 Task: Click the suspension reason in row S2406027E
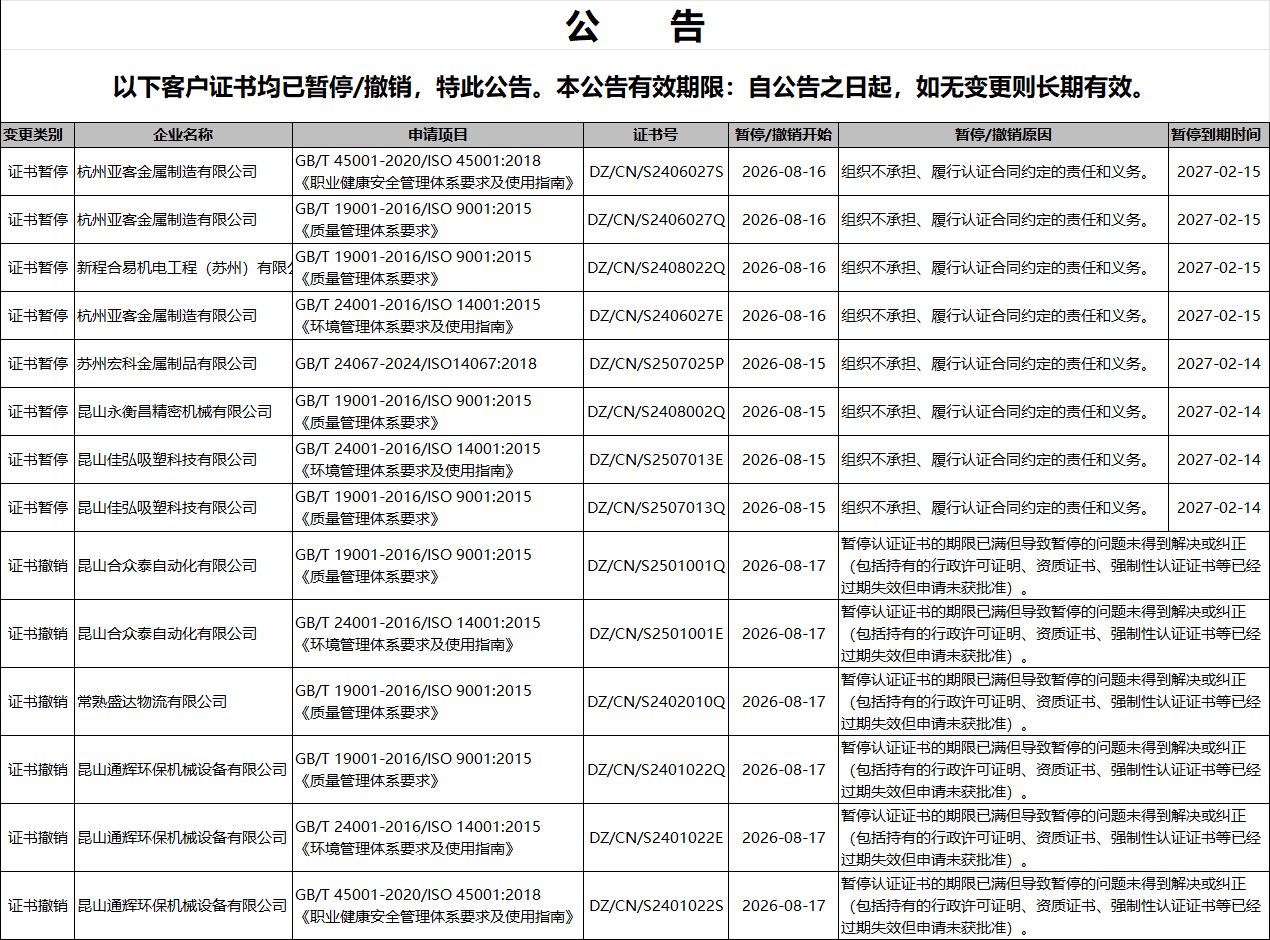pos(995,315)
